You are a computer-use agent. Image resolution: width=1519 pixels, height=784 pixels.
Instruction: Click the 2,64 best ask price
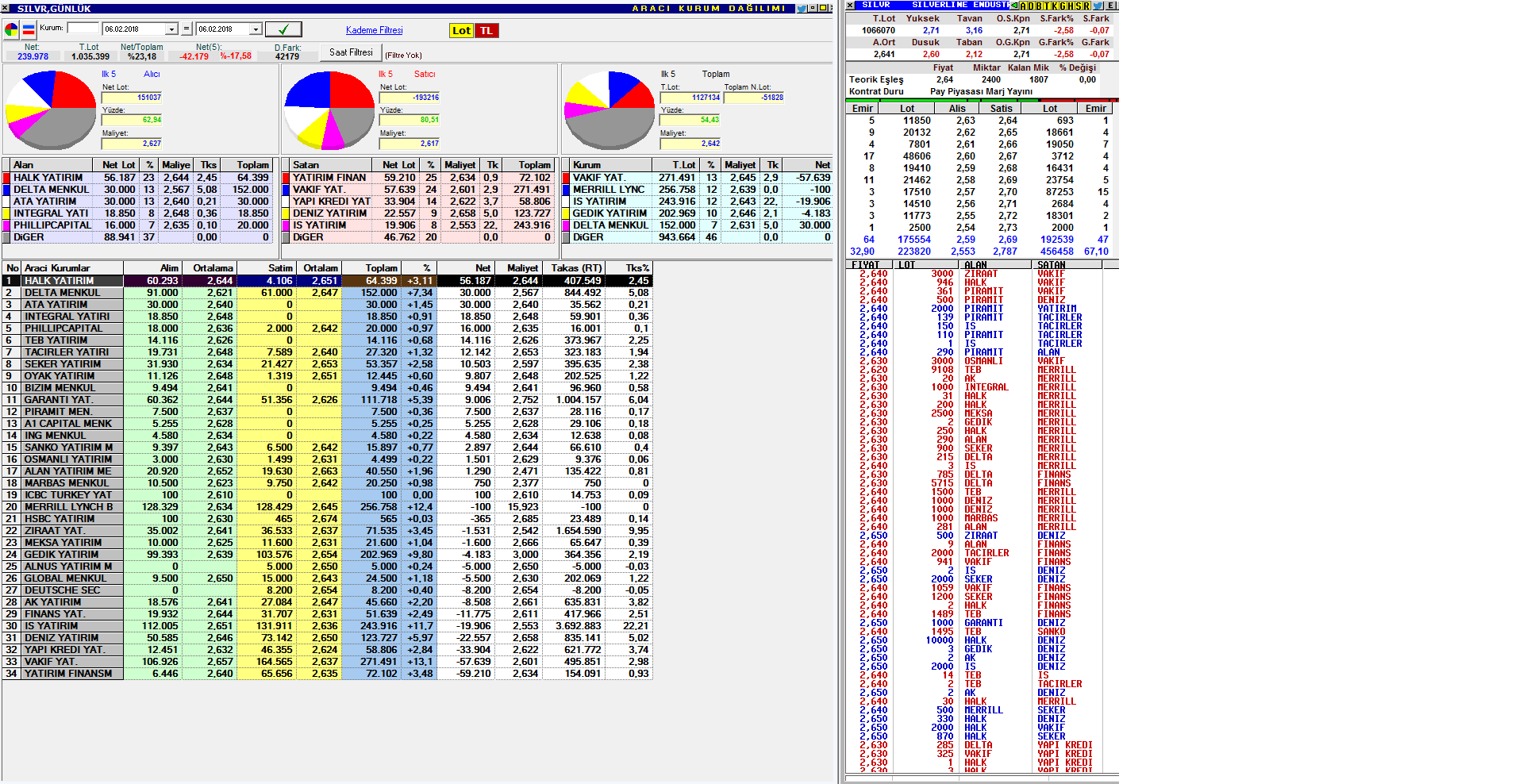[x=1008, y=121]
